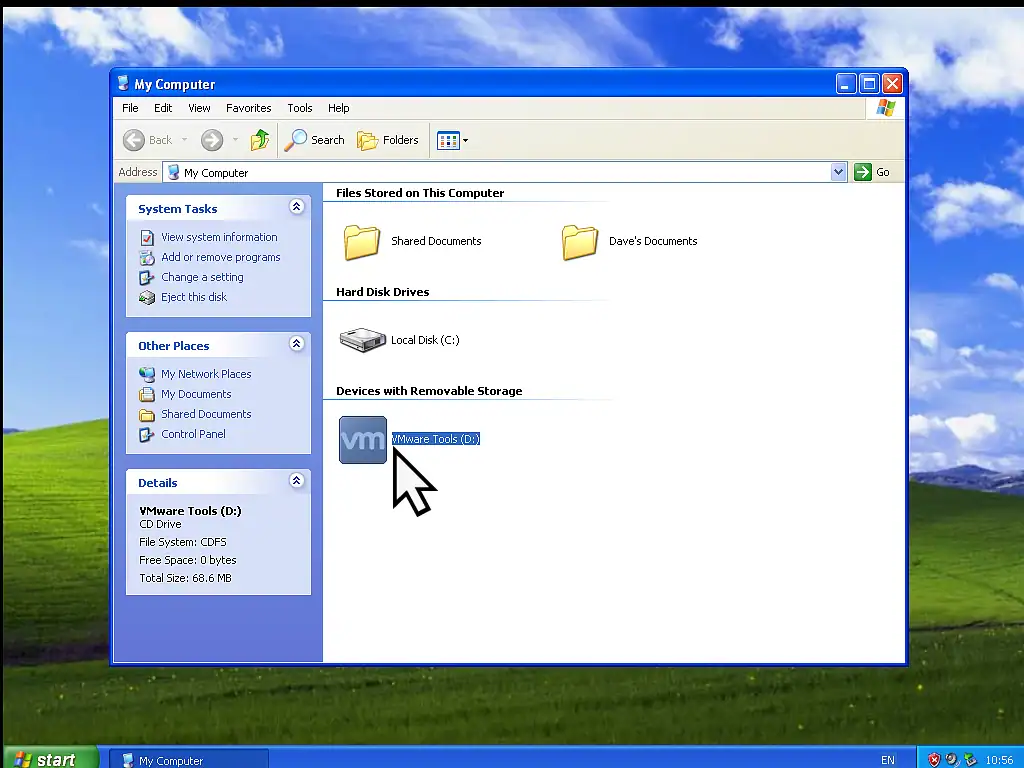Select the Local Disk (C:) label

pos(424,340)
